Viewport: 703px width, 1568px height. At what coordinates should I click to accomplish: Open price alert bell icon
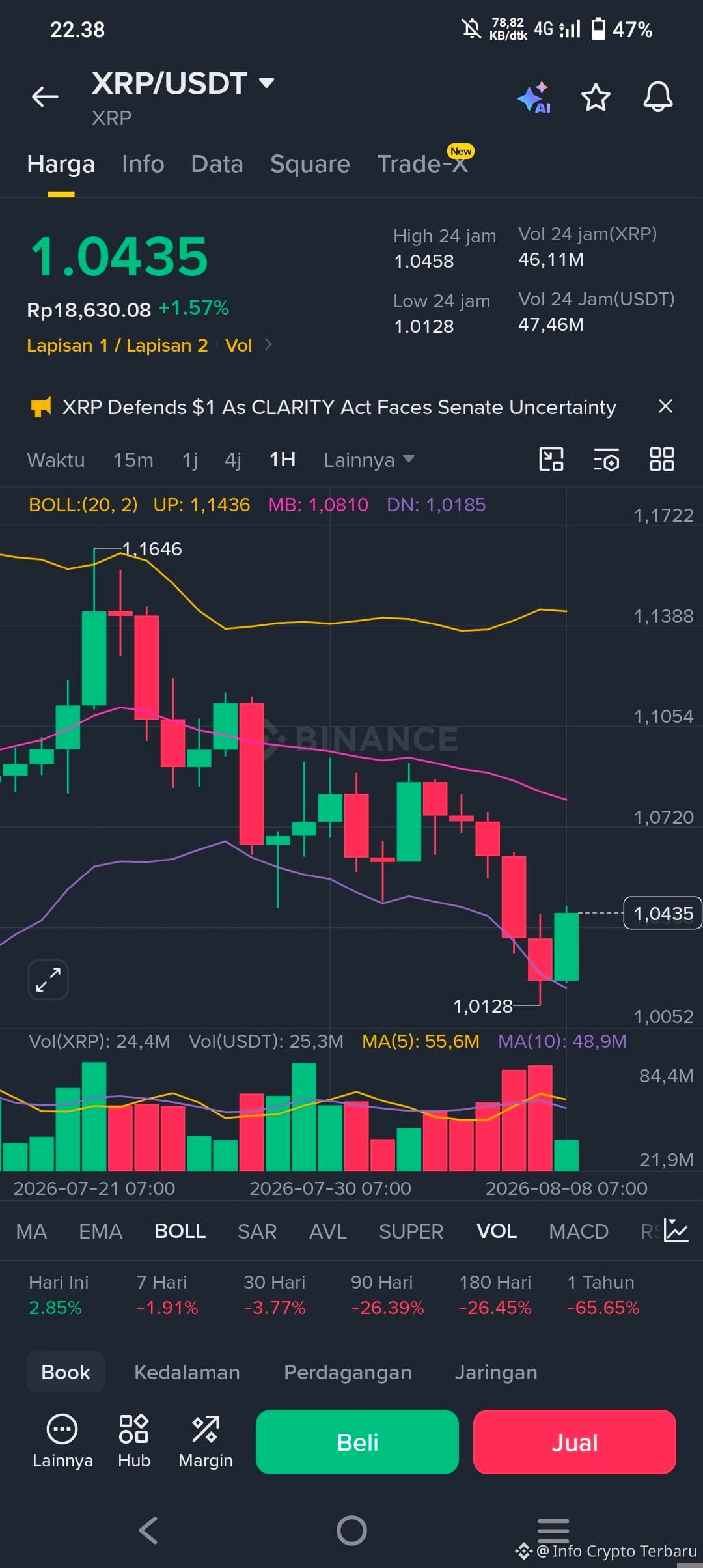coord(658,97)
